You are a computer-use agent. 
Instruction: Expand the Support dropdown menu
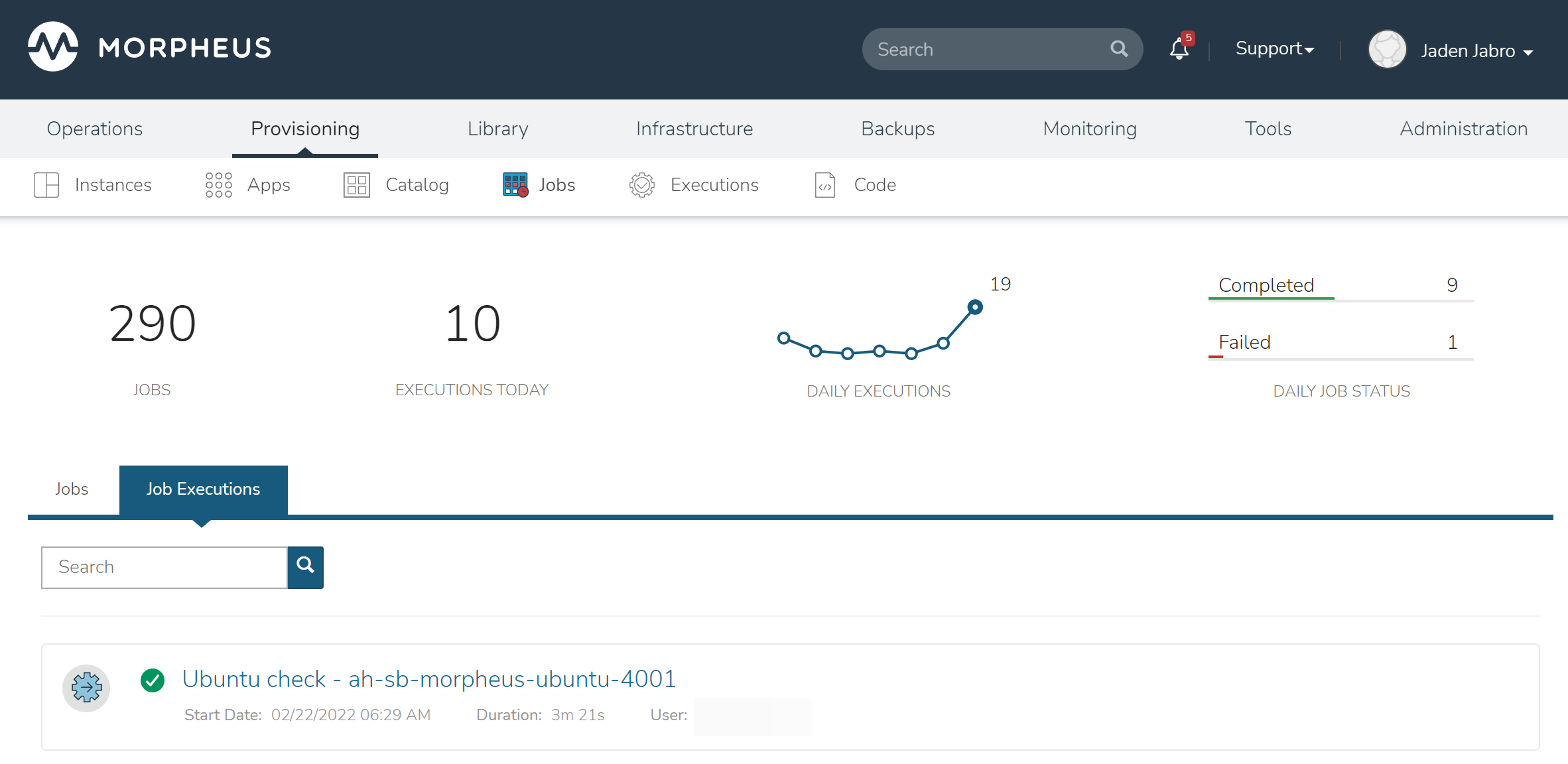[x=1274, y=49]
